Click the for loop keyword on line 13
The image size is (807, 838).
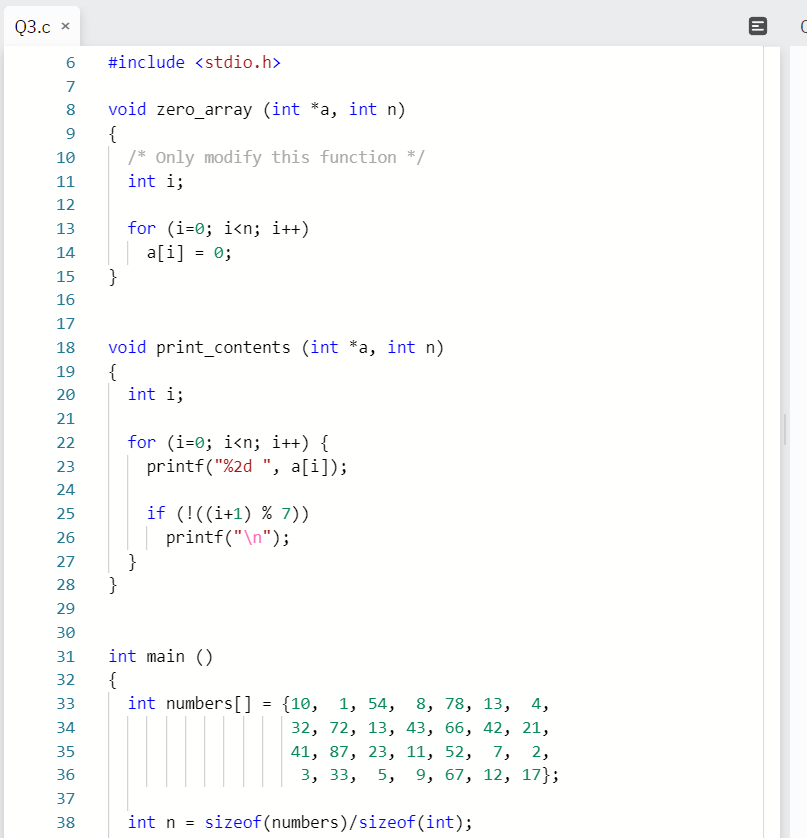click(141, 228)
